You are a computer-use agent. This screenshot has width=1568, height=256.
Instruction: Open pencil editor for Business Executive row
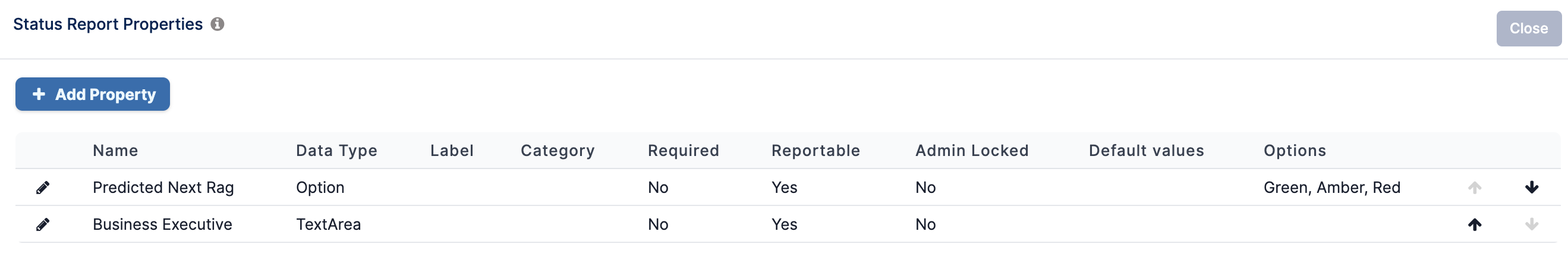43,225
